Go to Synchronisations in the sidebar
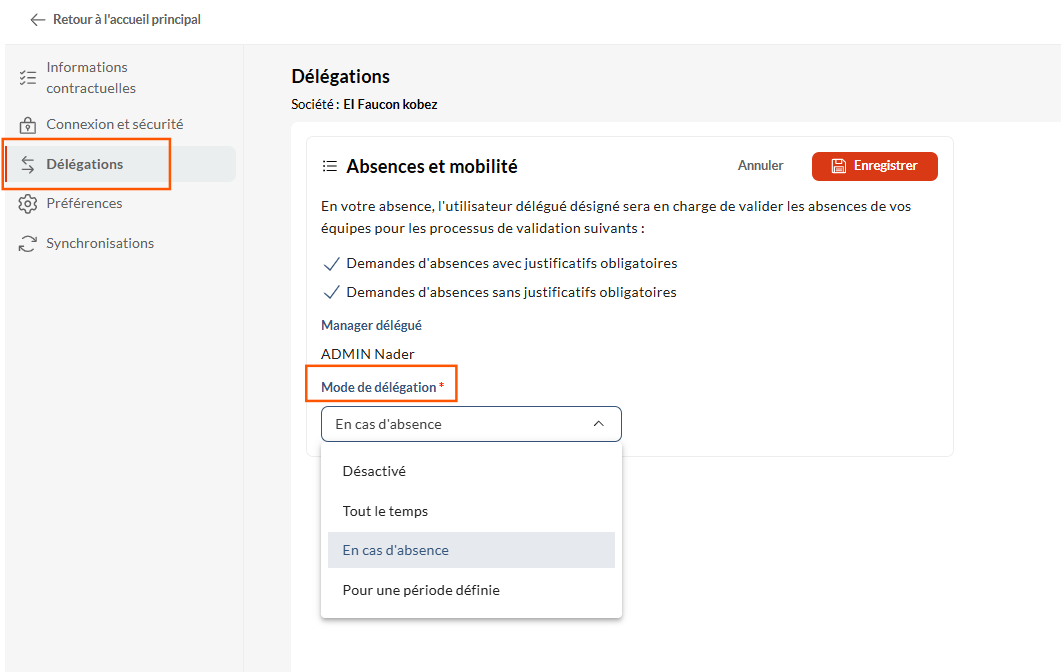 coord(100,244)
